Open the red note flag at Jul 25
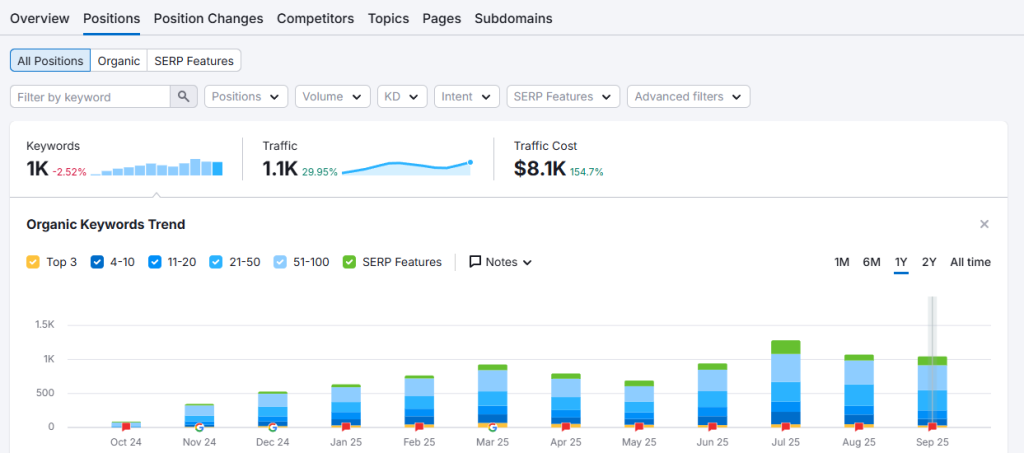This screenshot has height=453, width=1024. click(785, 427)
